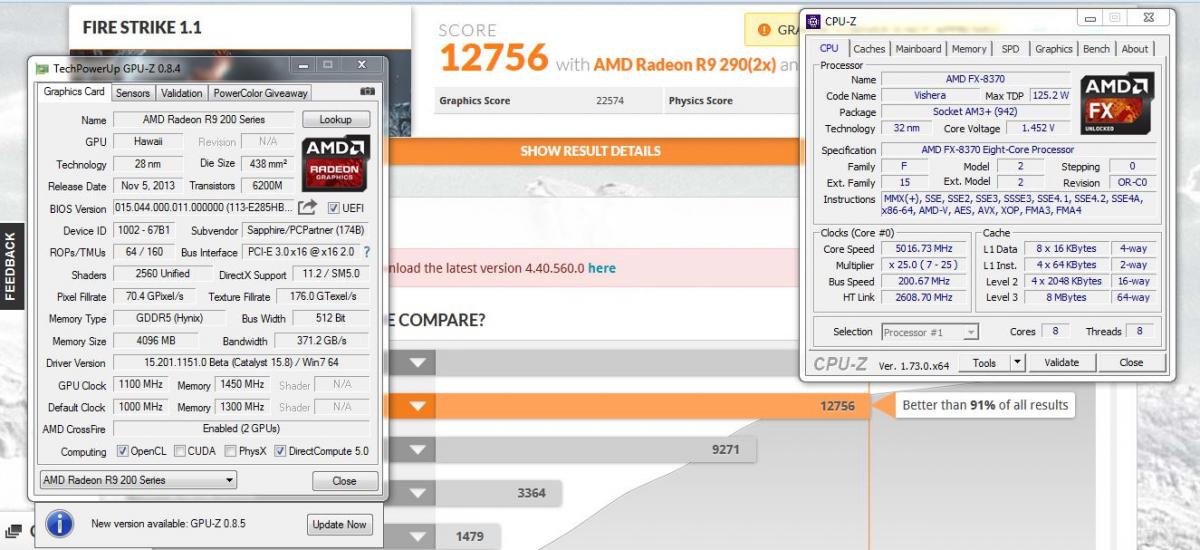Toggle the UEFI checkbox

334,208
